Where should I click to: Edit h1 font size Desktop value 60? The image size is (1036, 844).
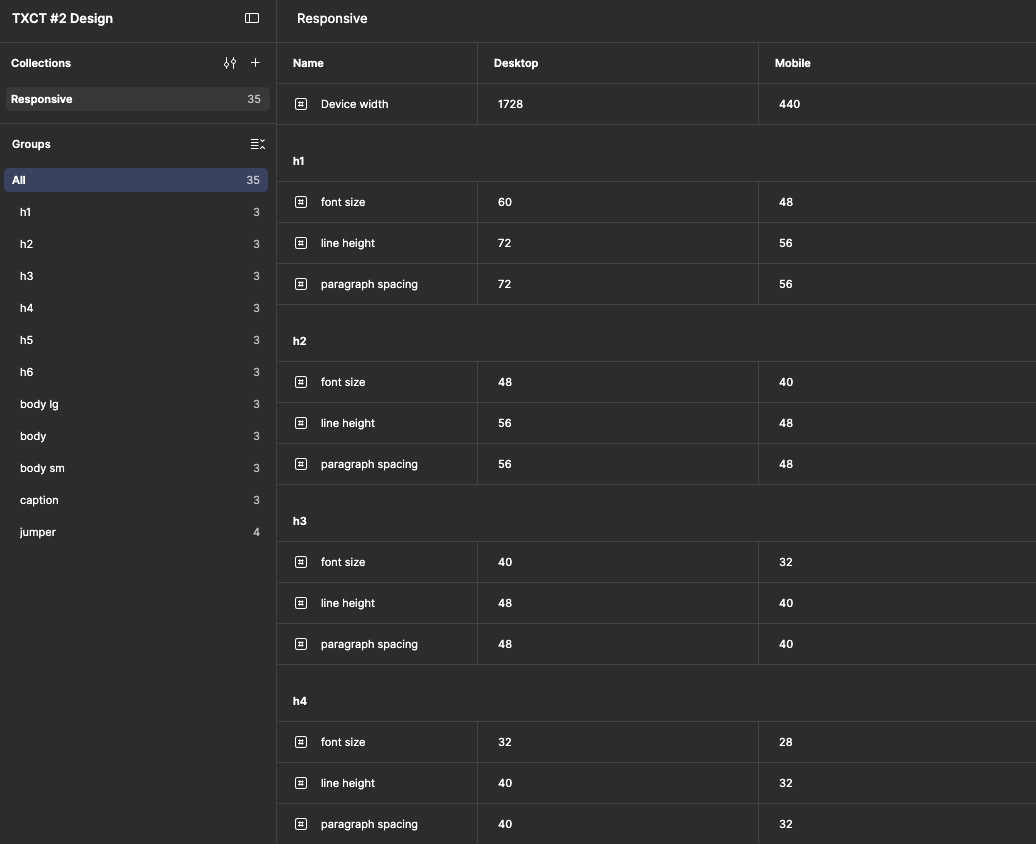click(618, 202)
